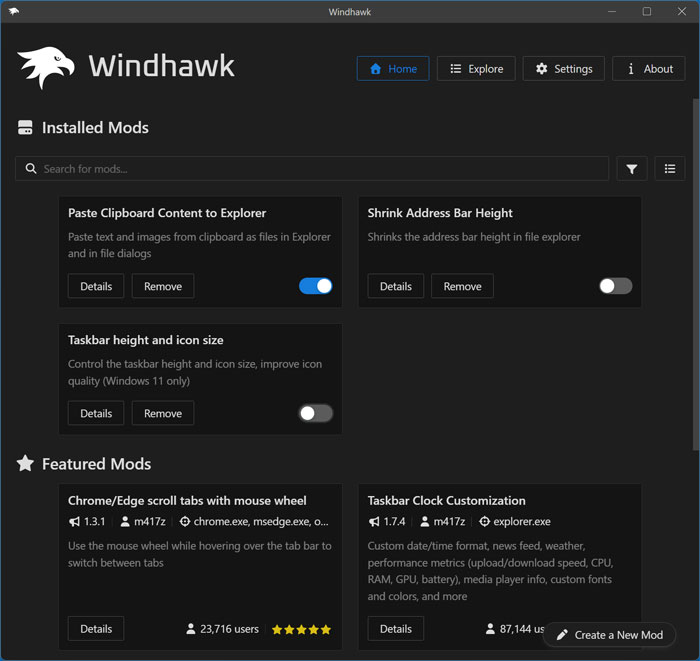The height and width of the screenshot is (661, 700).
Task: Disable the Paste Clipboard Content to Explorer mod
Action: (x=316, y=286)
